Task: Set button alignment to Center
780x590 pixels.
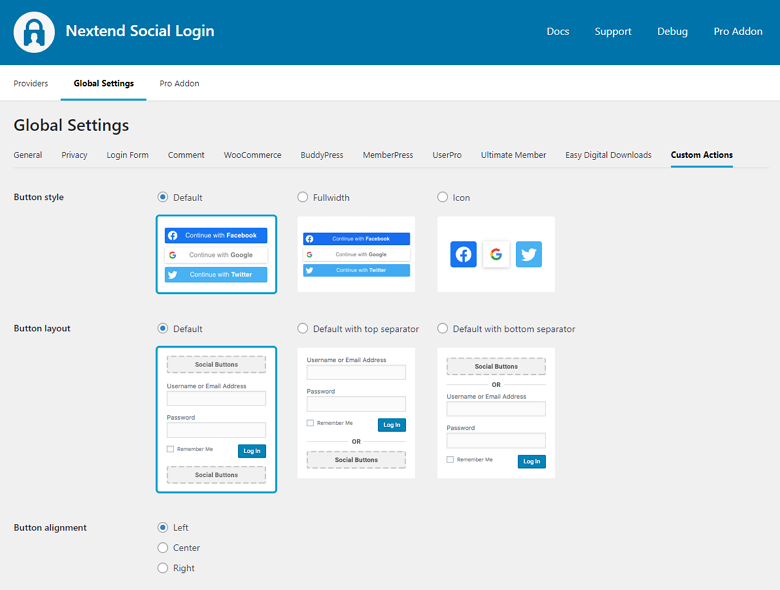Action: coord(163,548)
